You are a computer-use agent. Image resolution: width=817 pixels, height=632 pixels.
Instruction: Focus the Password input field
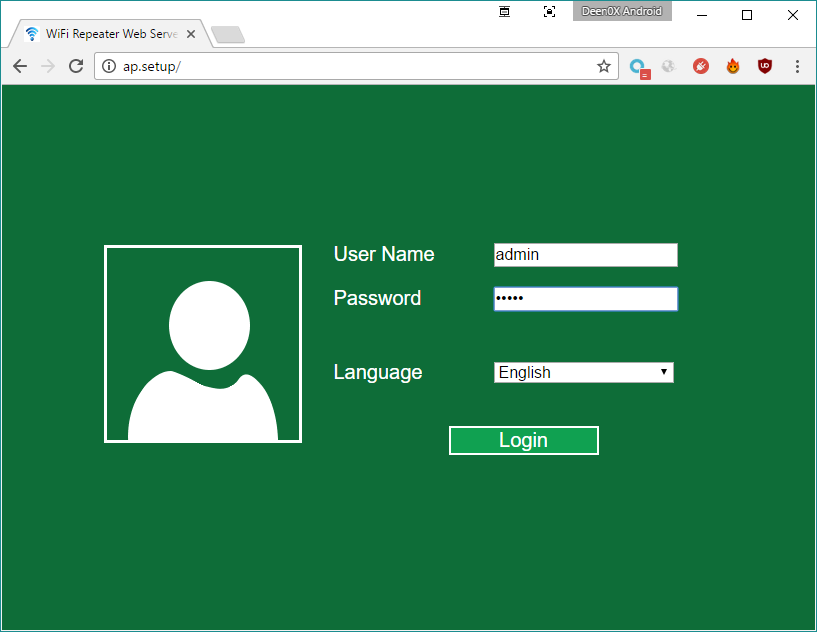[586, 299]
